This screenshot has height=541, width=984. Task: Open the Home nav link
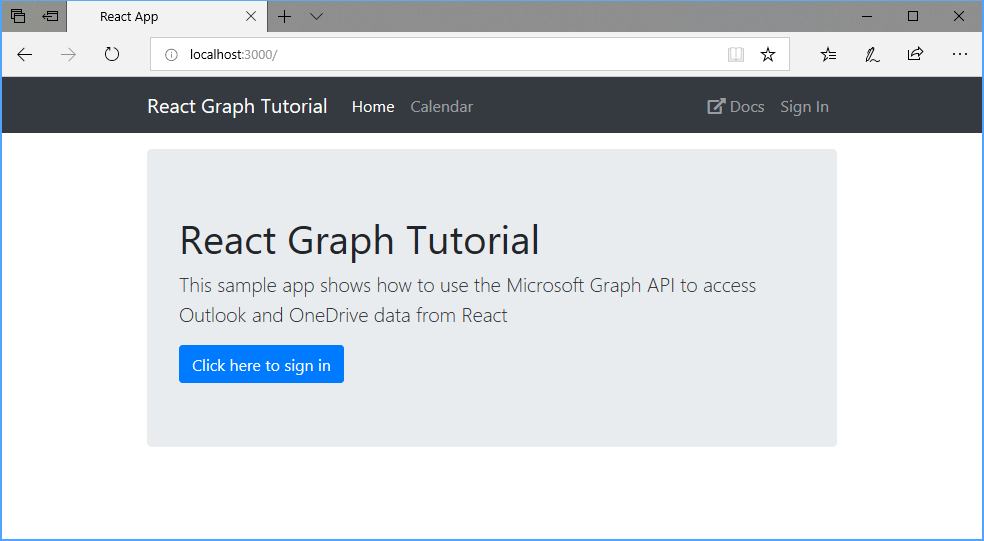[373, 107]
